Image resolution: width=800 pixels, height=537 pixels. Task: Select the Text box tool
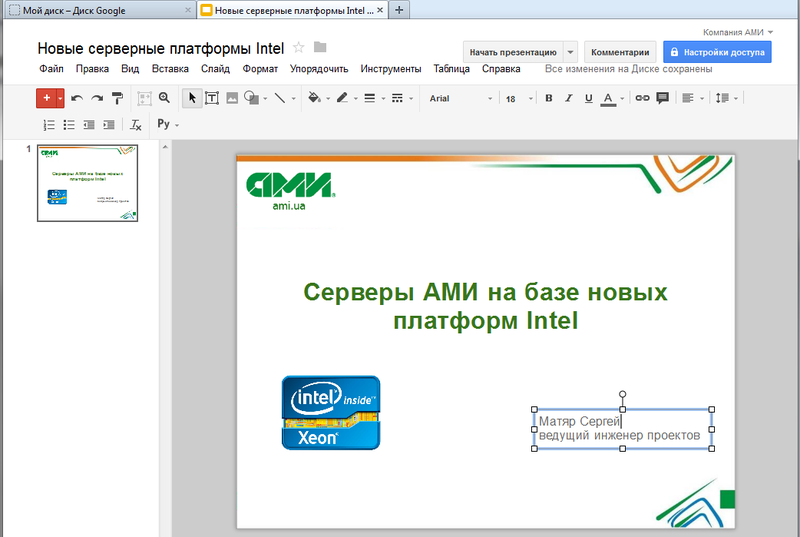click(212, 98)
